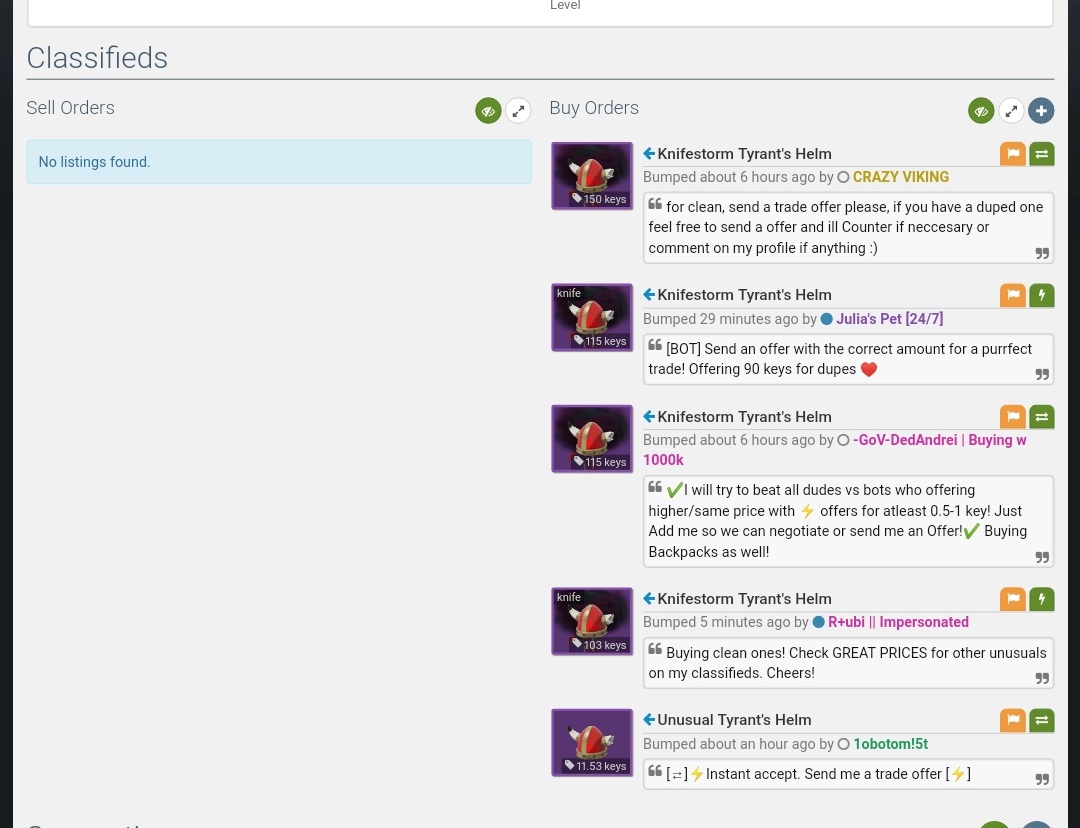Expand the Buy Orders panel

tap(1011, 110)
